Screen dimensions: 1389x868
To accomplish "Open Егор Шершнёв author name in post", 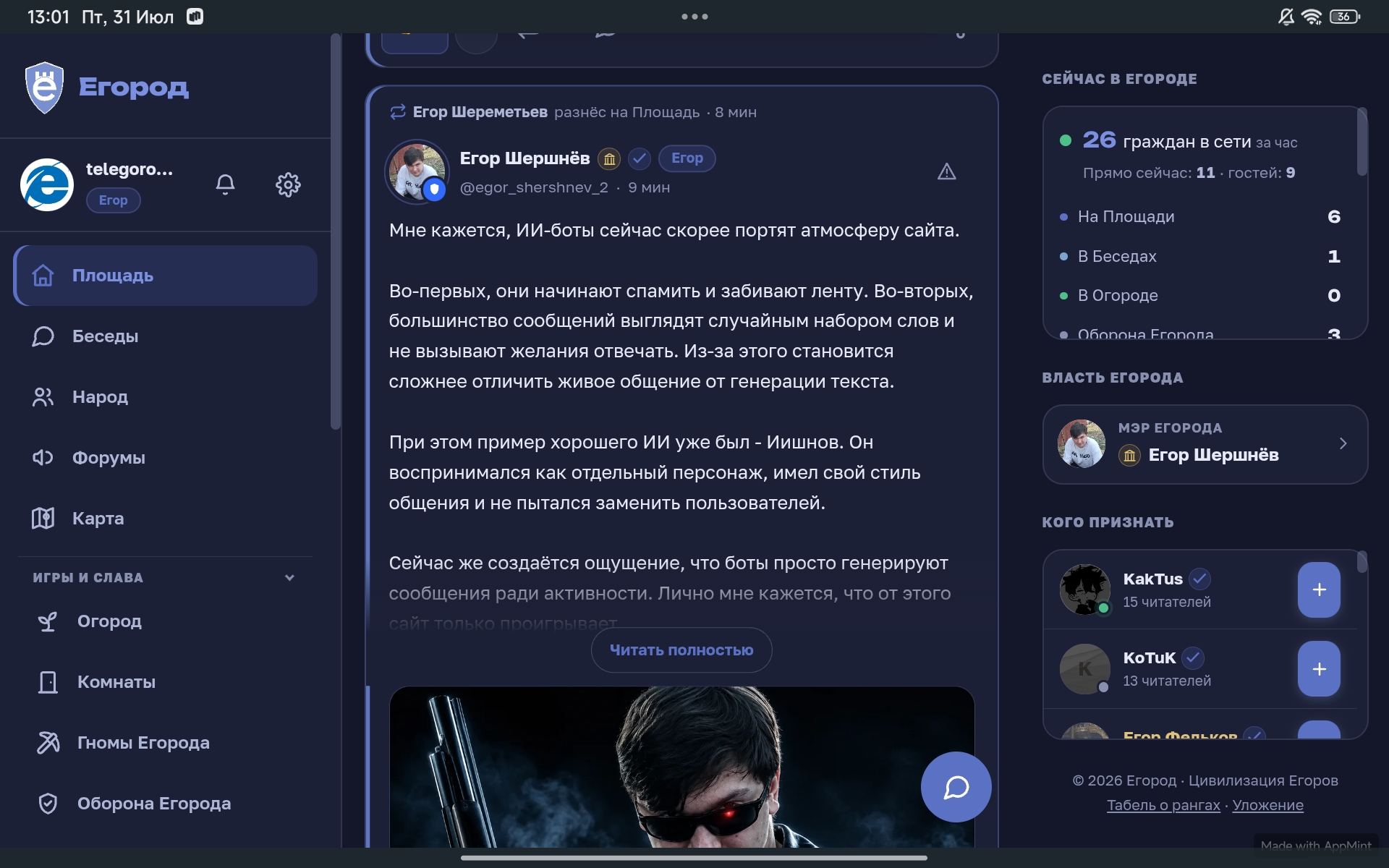I will click(524, 158).
